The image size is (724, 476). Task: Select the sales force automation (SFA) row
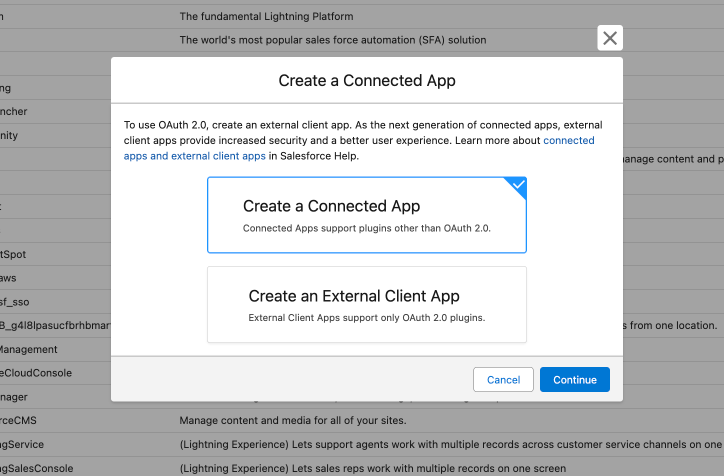[x=332, y=40]
